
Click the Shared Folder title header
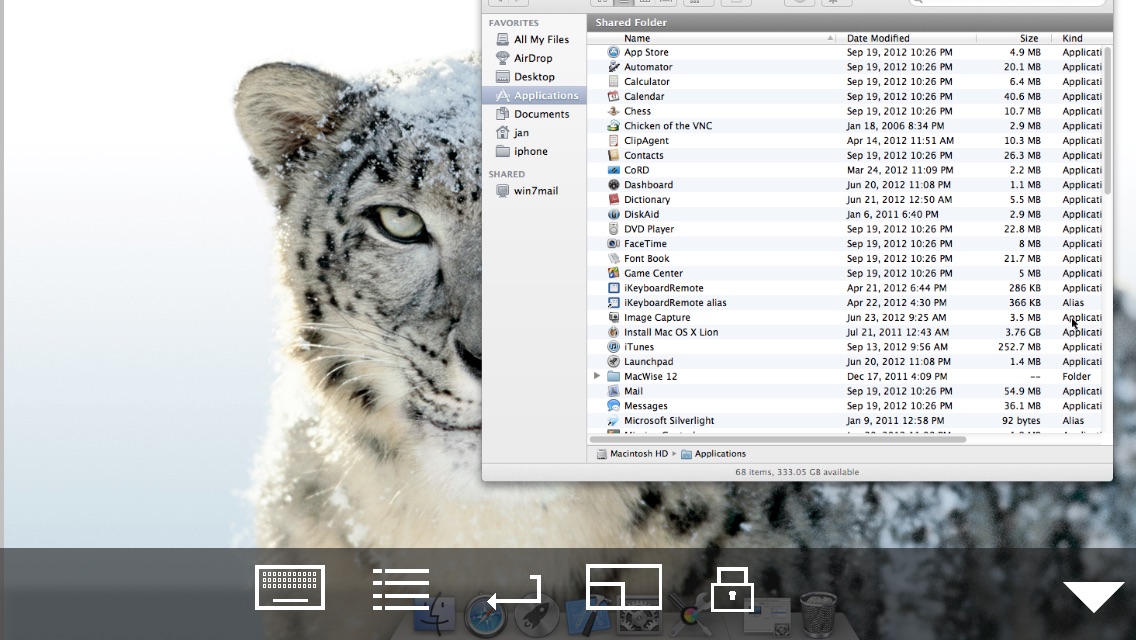click(631, 22)
